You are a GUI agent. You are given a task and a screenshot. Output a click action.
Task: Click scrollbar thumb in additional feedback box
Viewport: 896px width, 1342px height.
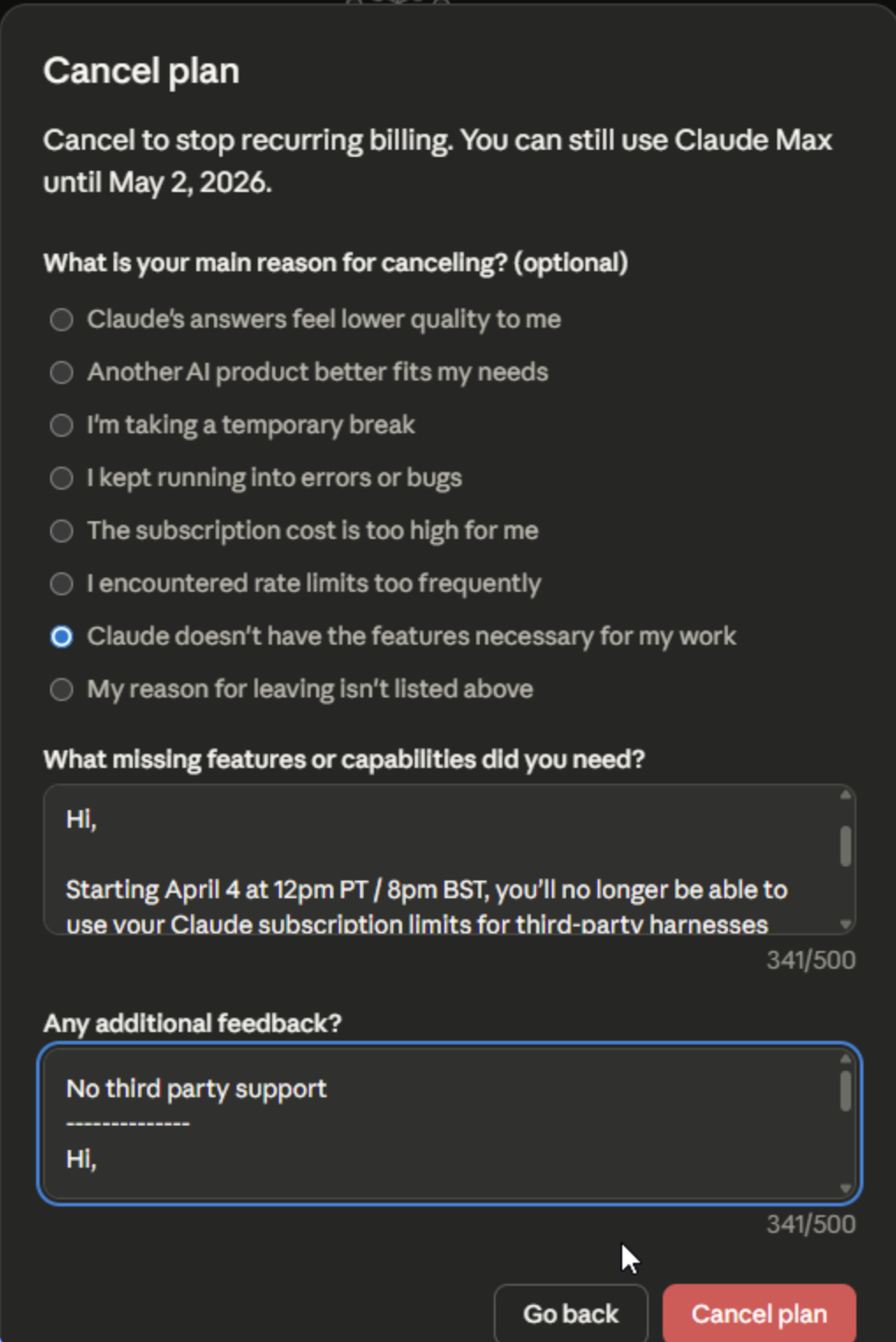pos(846,1090)
